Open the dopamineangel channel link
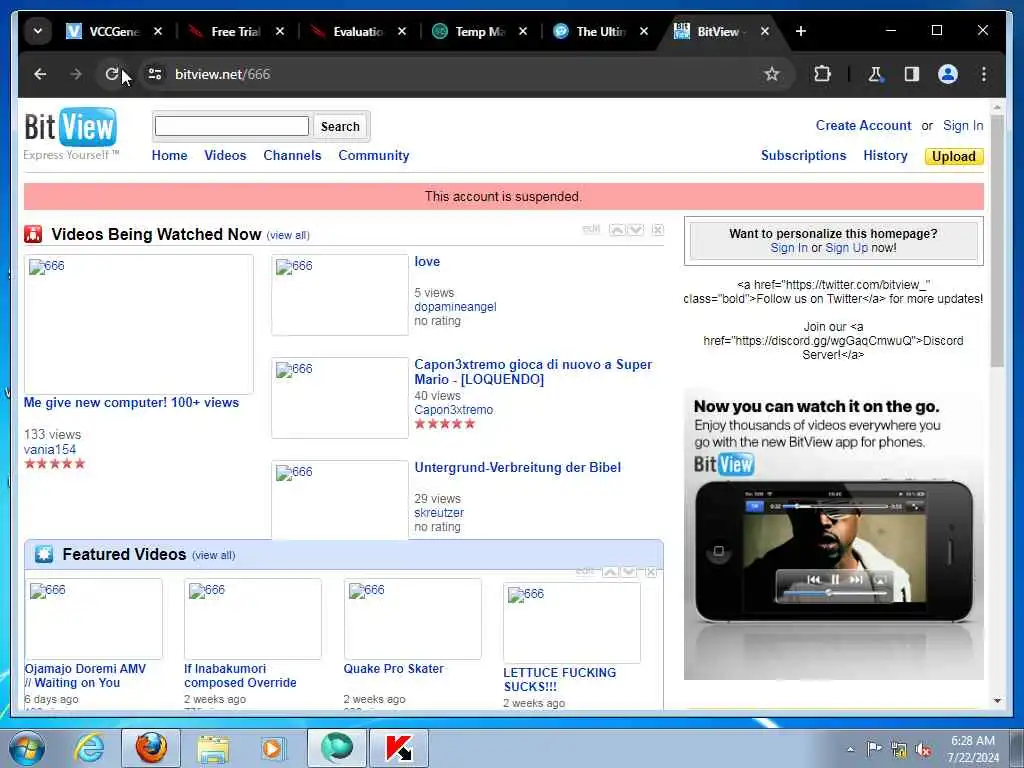The height and width of the screenshot is (768, 1024). click(x=455, y=307)
